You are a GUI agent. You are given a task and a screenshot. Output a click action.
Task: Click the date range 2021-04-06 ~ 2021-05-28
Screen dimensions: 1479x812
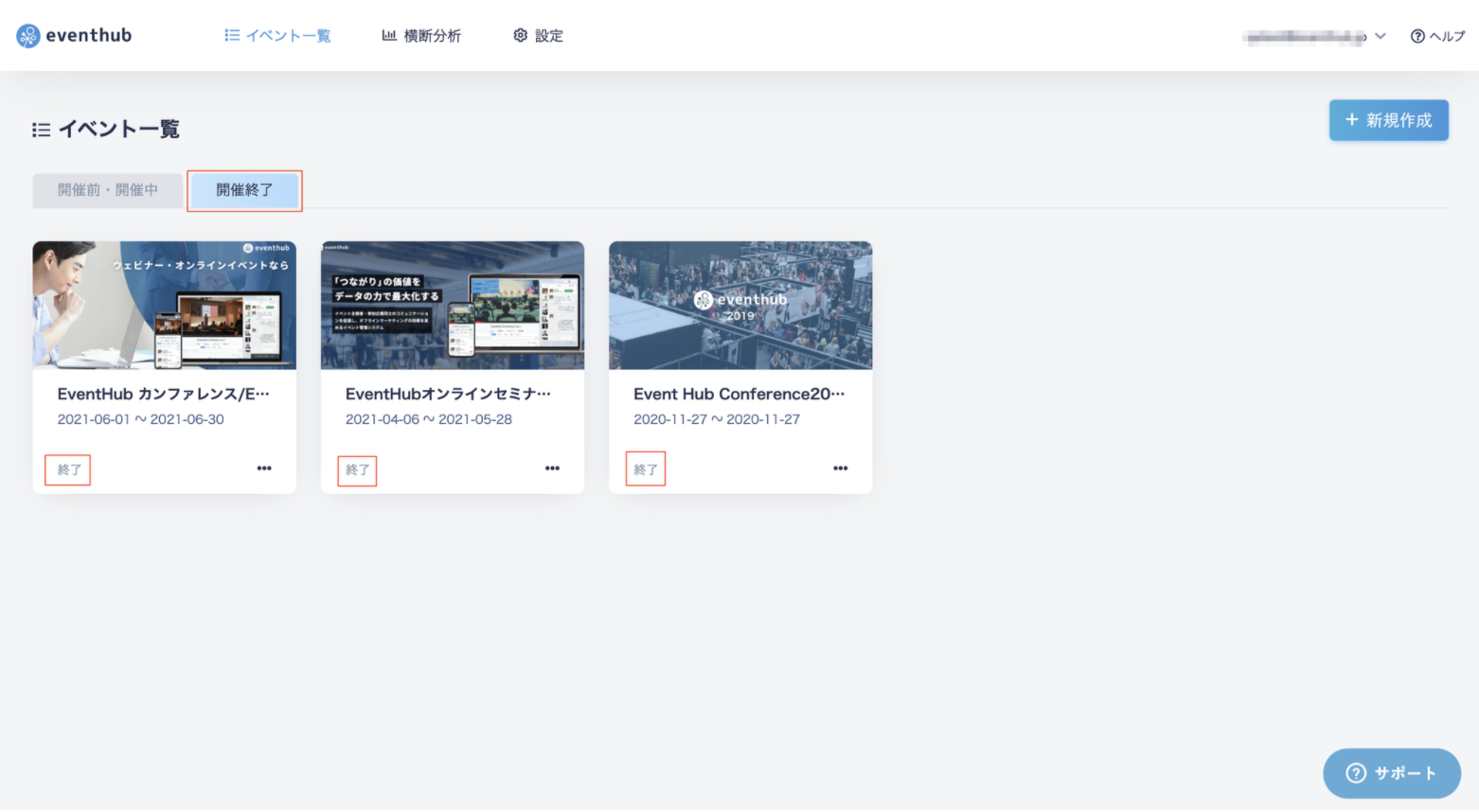coord(429,419)
